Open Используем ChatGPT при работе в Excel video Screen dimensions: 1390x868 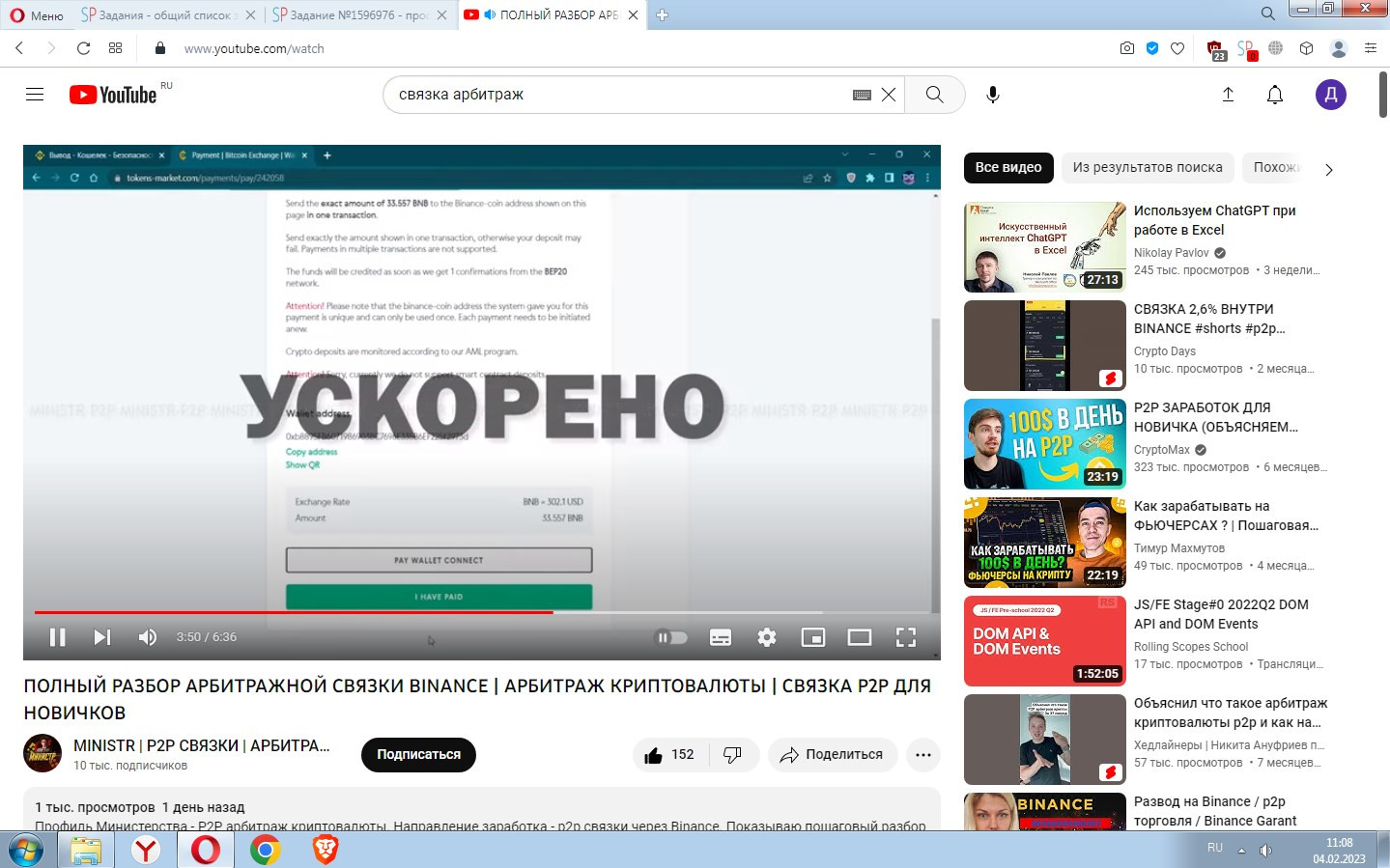[x=1214, y=220]
